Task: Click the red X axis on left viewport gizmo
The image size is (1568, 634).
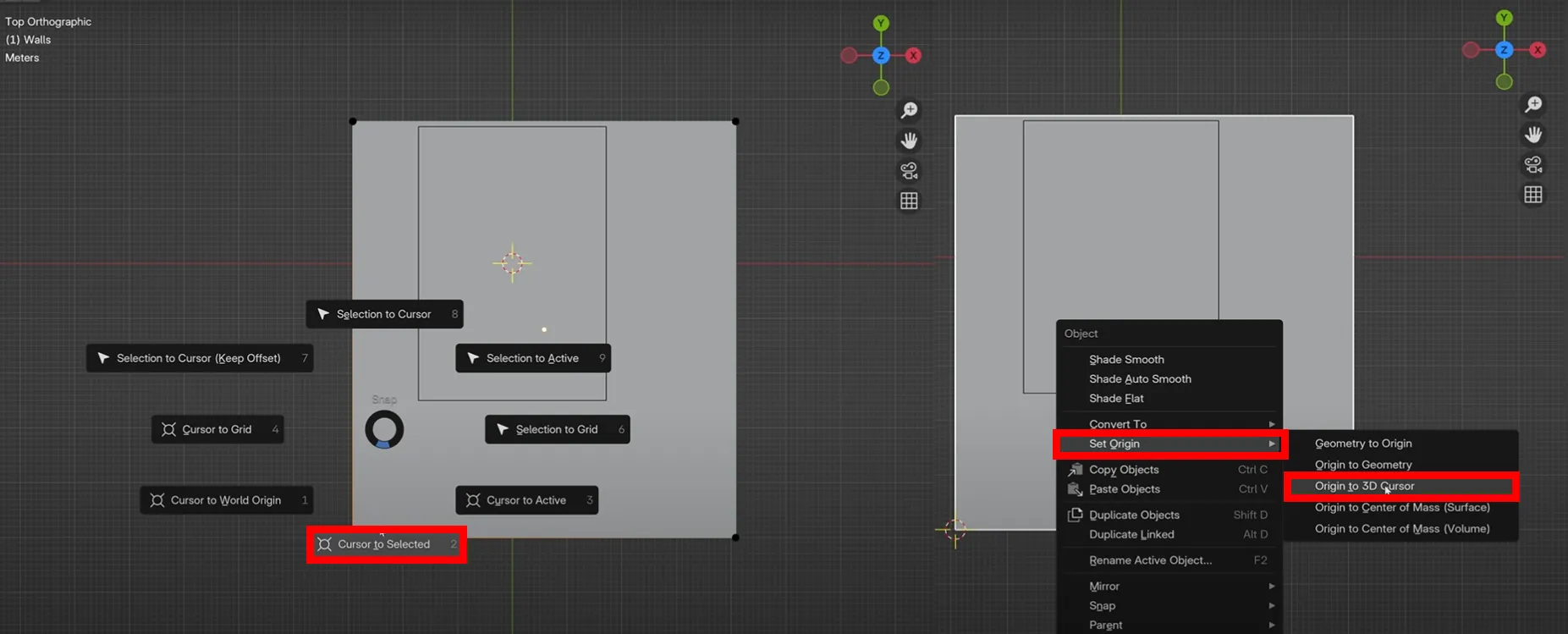Action: click(913, 56)
